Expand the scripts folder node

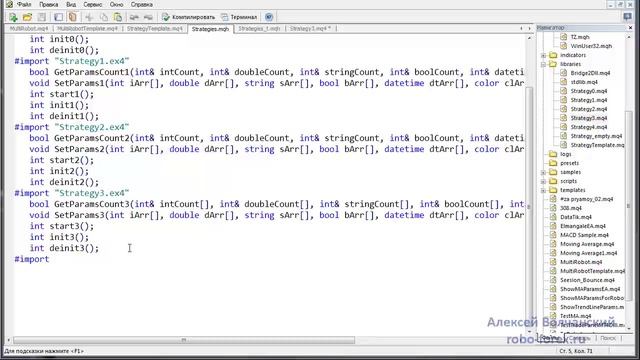(543, 182)
